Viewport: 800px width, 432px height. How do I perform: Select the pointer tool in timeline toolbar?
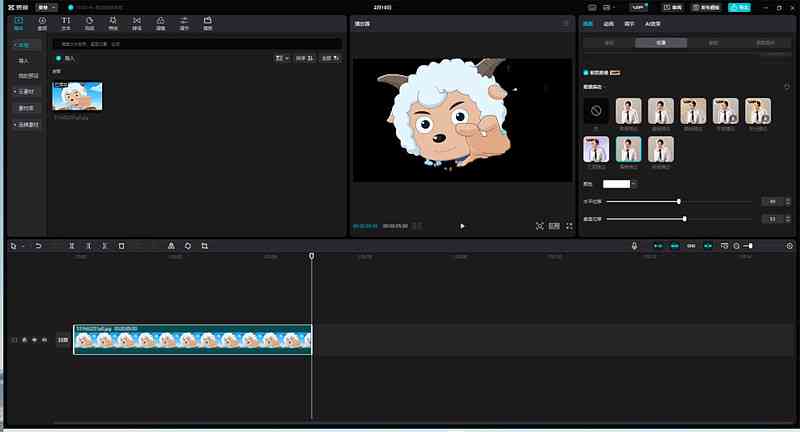point(13,246)
